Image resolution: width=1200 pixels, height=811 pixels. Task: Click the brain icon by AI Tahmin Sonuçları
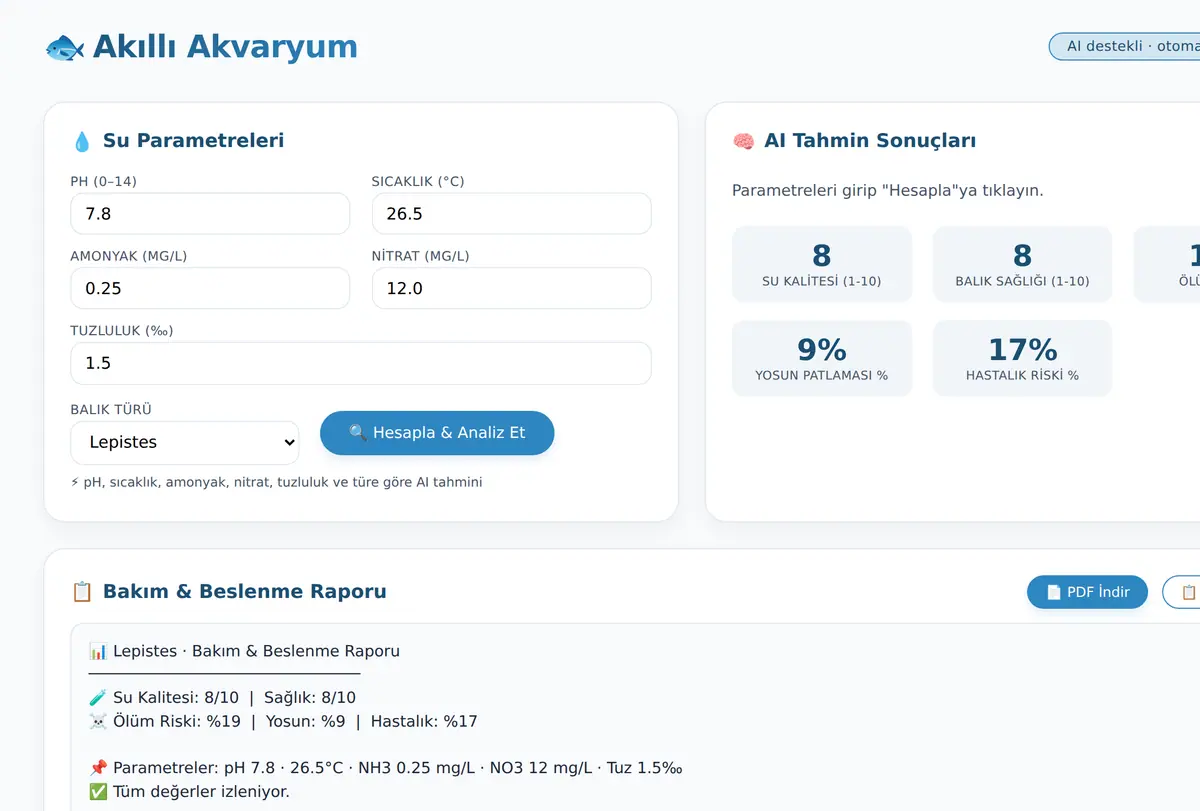(x=743, y=141)
